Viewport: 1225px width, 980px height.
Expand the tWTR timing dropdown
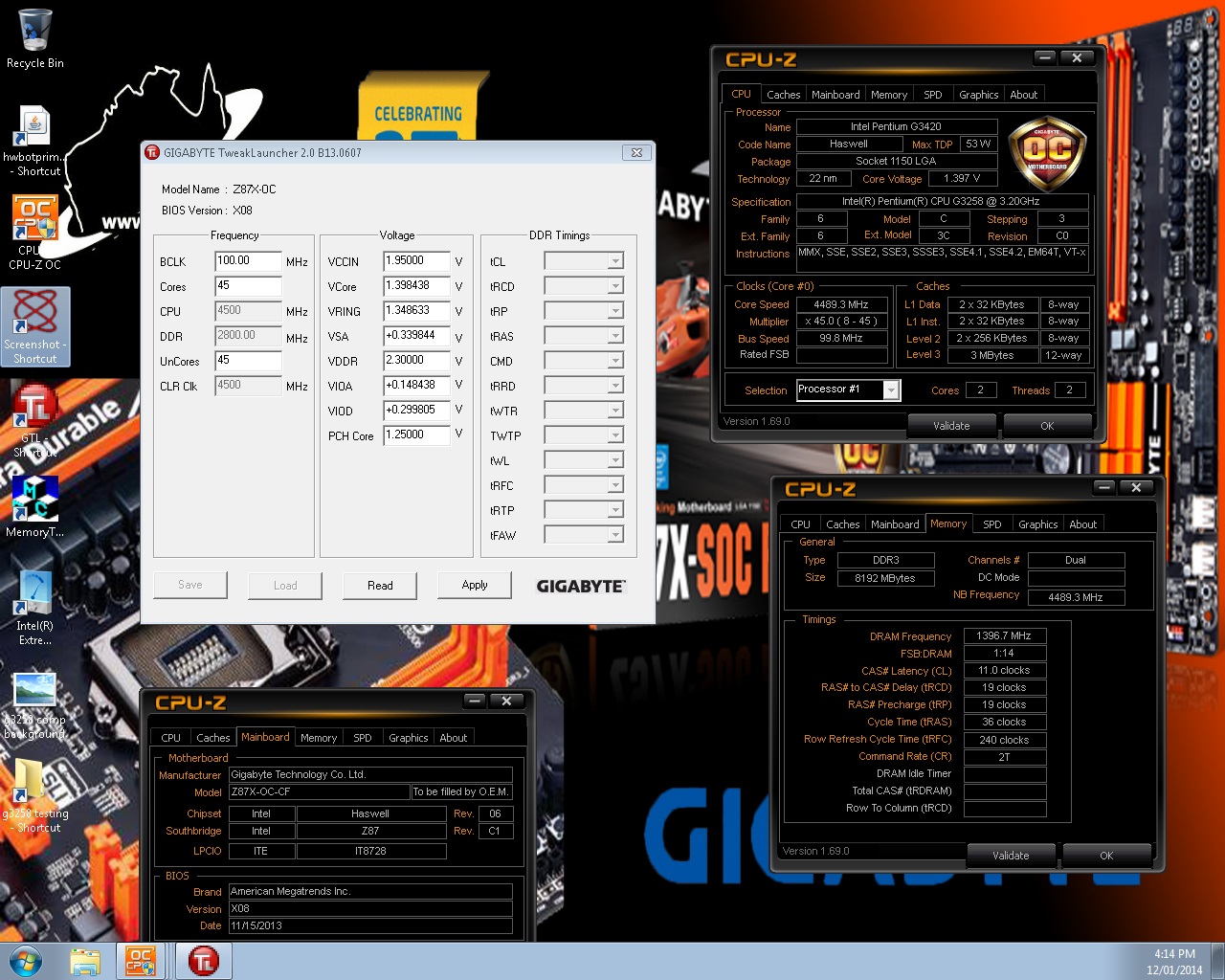pos(615,411)
